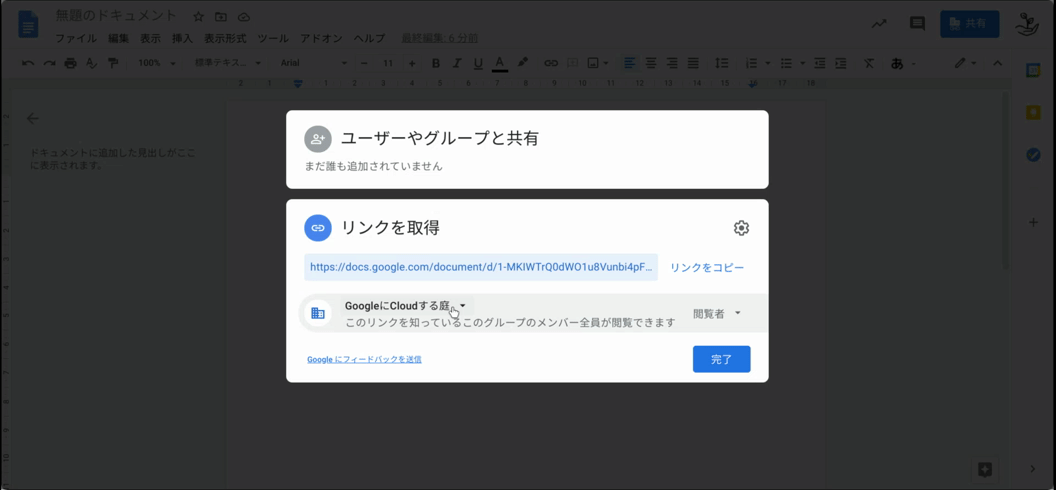Click the ユーザーやグループと共有 panel heading

[x=440, y=139]
